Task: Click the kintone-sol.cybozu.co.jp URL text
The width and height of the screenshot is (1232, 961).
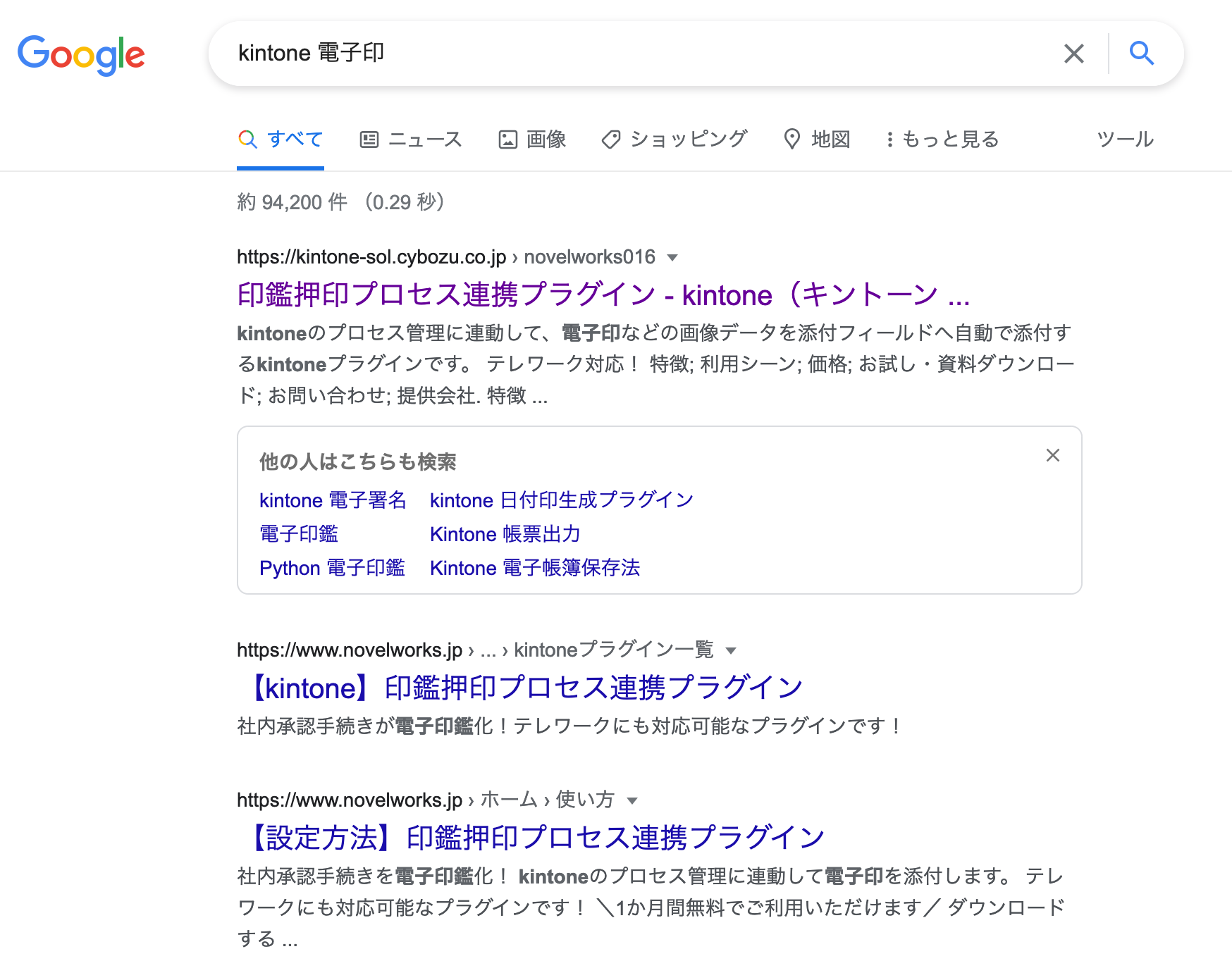Action: click(x=371, y=257)
